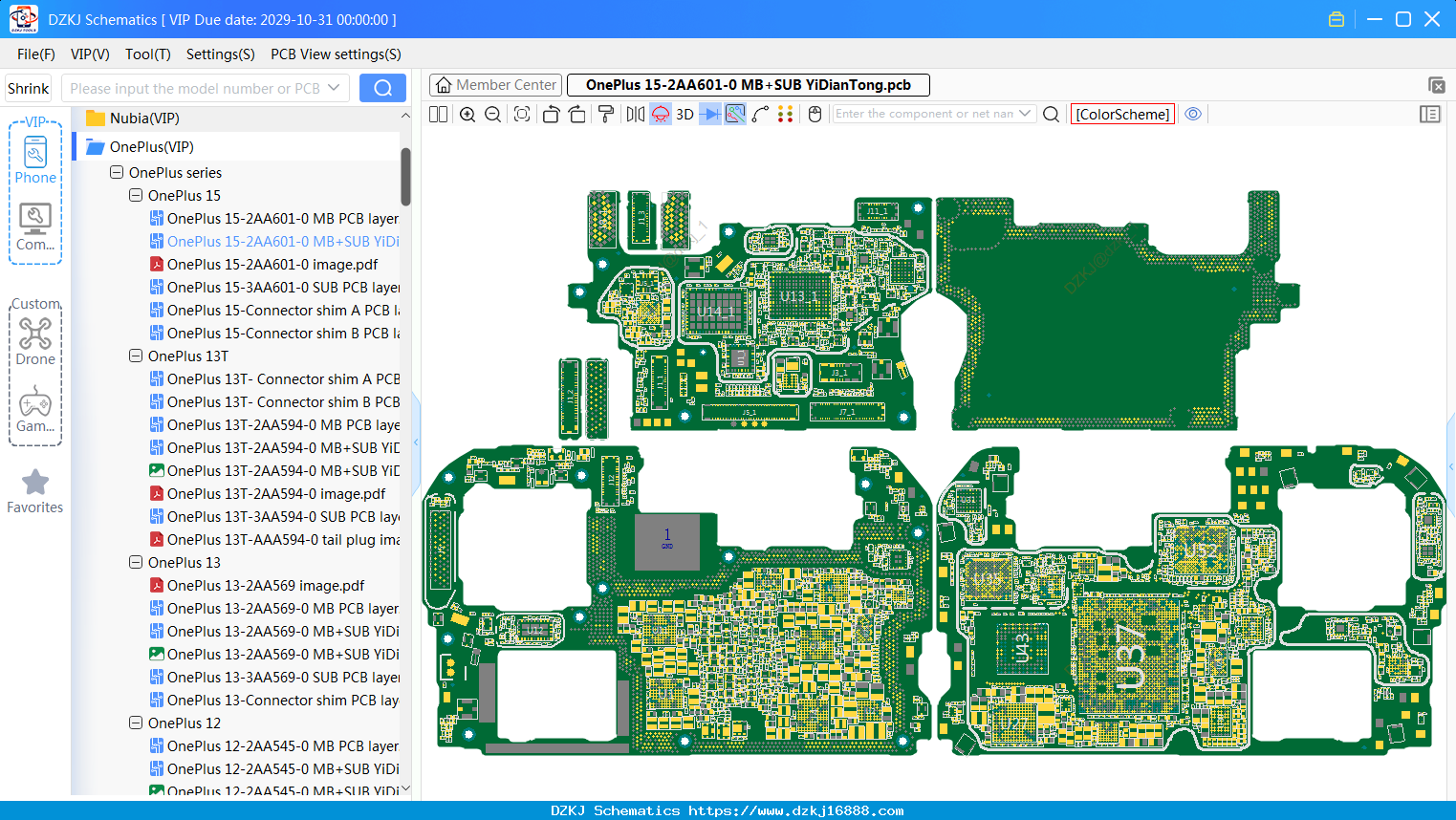Click the model number search input
This screenshot has height=820, width=1456.
pos(195,88)
